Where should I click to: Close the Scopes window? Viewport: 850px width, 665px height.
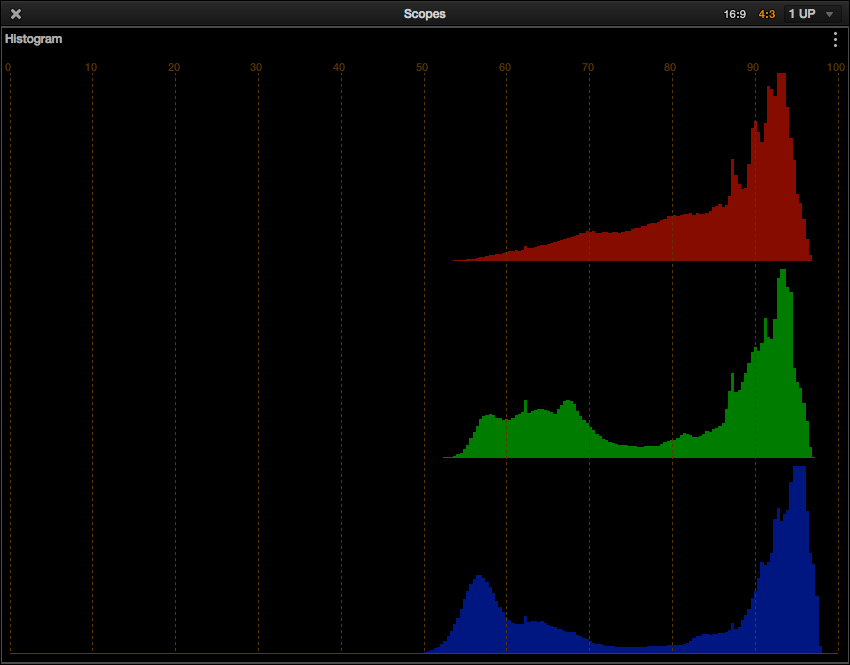pyautogui.click(x=16, y=14)
